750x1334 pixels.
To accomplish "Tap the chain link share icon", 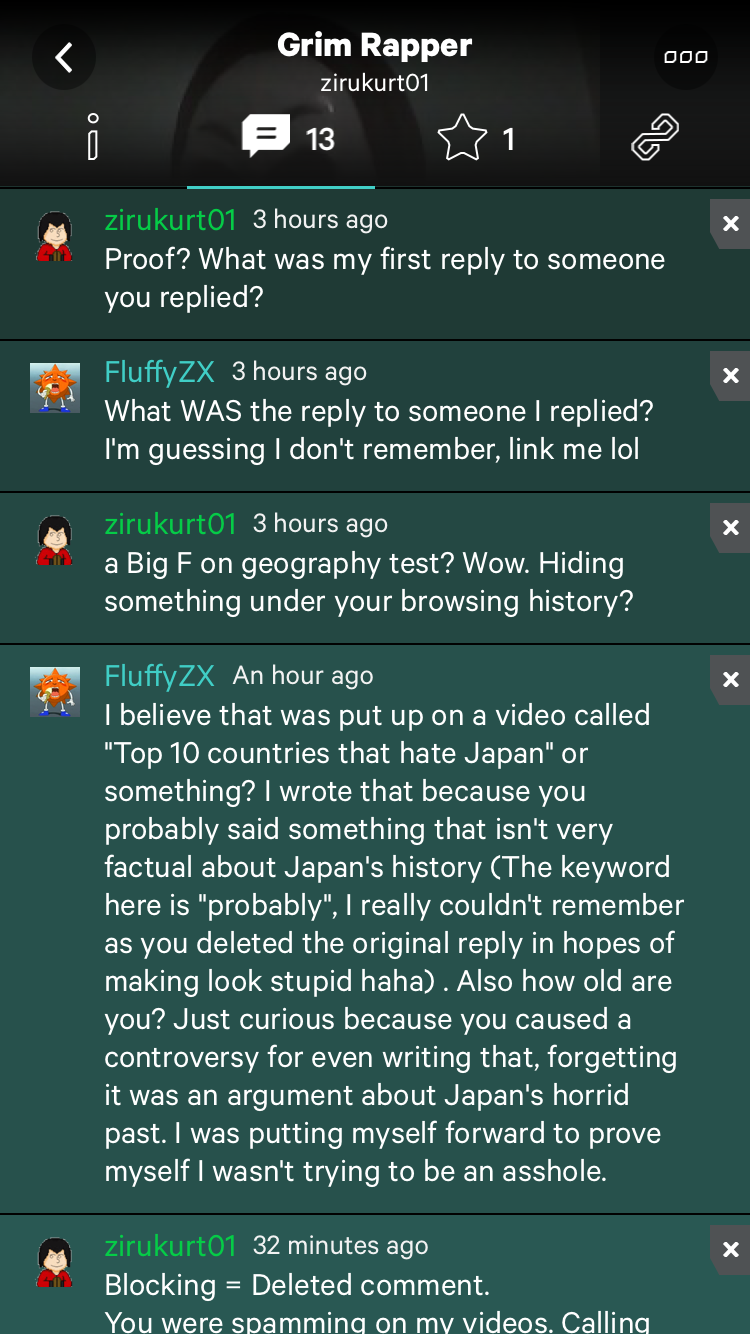I will [x=655, y=137].
